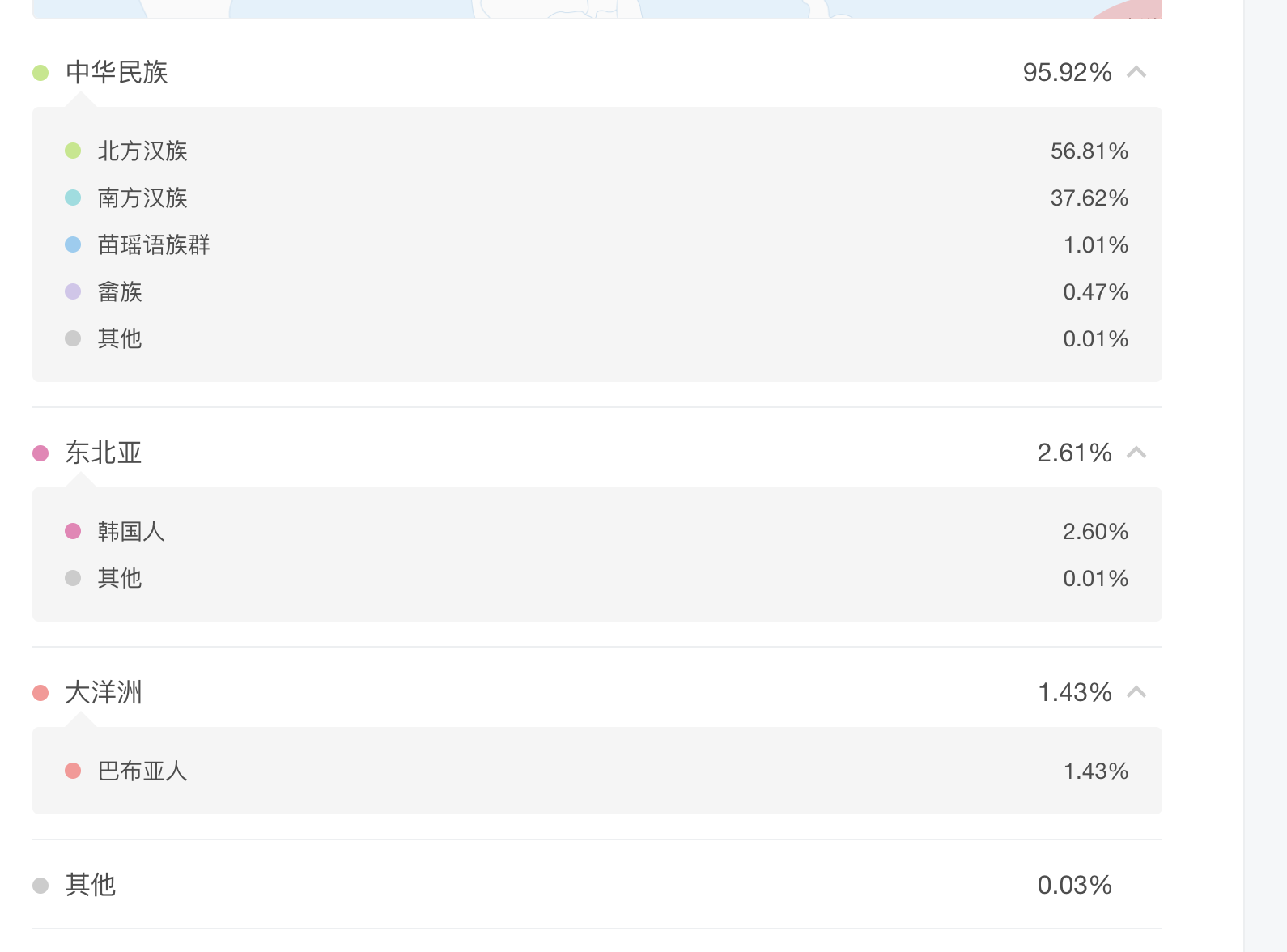Click the 大洋洲 heading label
This screenshot has width=1287, height=952.
pos(104,692)
